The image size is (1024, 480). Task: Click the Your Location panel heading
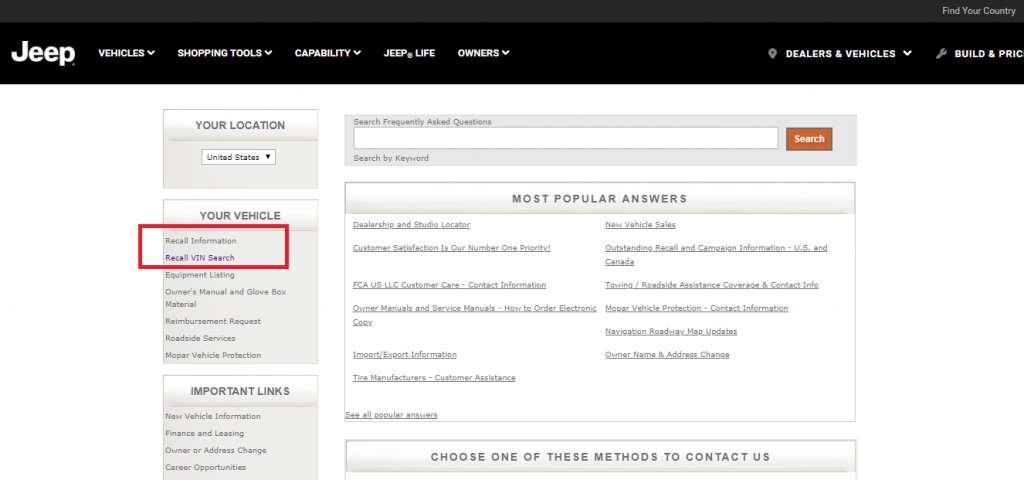point(240,125)
